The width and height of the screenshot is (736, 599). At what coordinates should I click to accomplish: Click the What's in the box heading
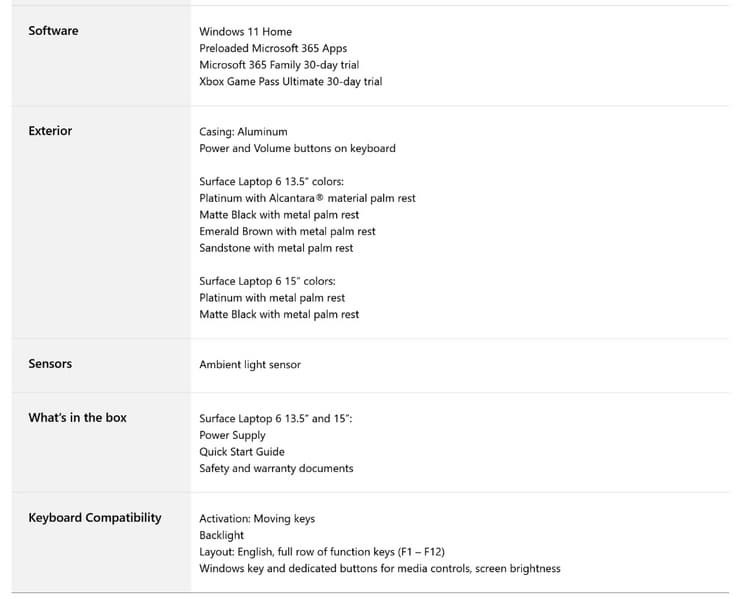coord(77,418)
